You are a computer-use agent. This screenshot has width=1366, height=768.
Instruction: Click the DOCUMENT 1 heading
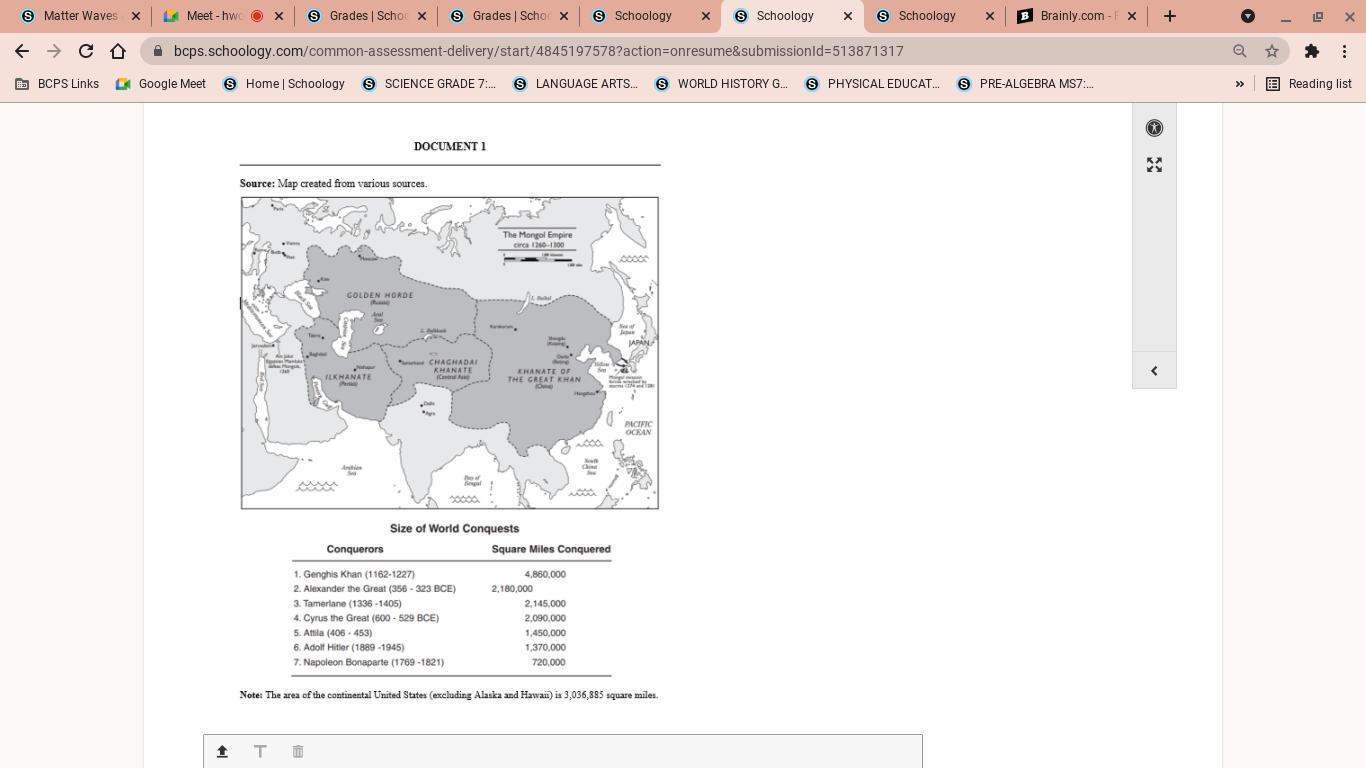click(450, 146)
